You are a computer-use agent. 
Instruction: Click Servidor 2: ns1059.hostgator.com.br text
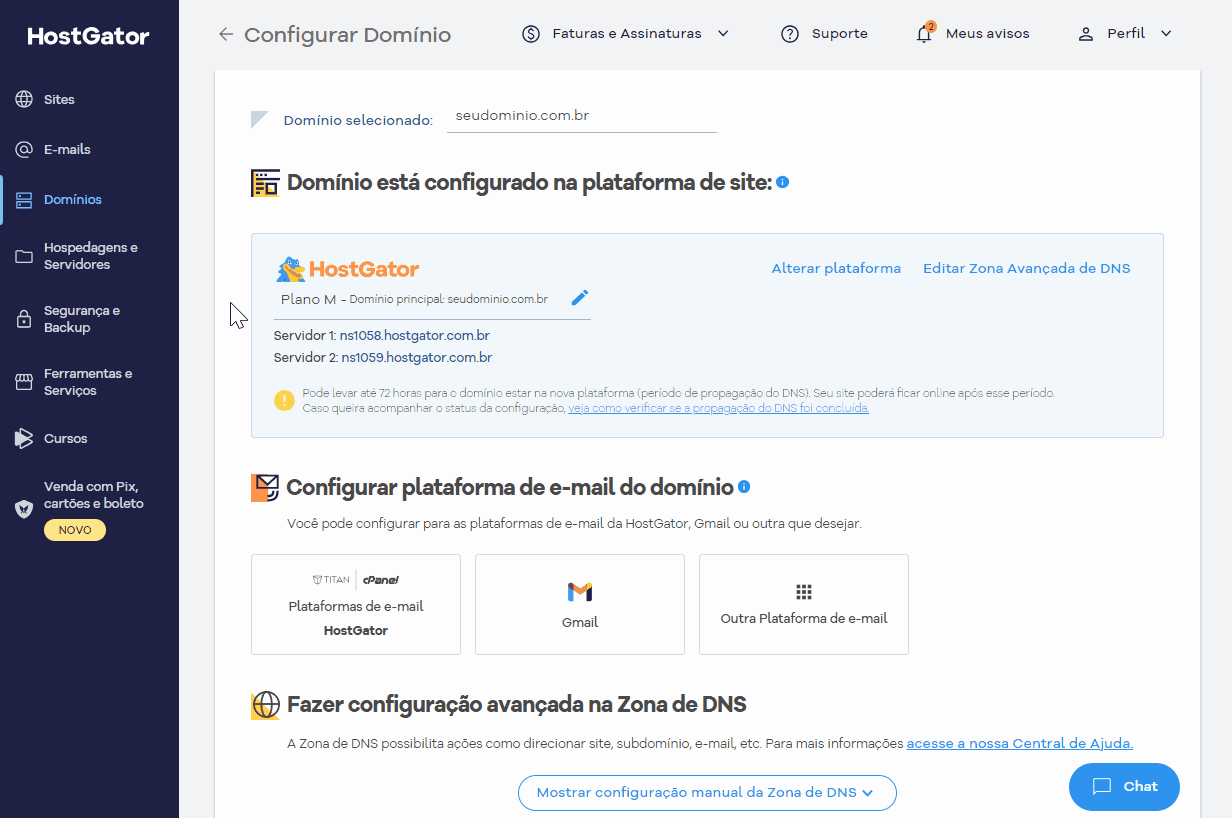pyautogui.click(x=383, y=357)
